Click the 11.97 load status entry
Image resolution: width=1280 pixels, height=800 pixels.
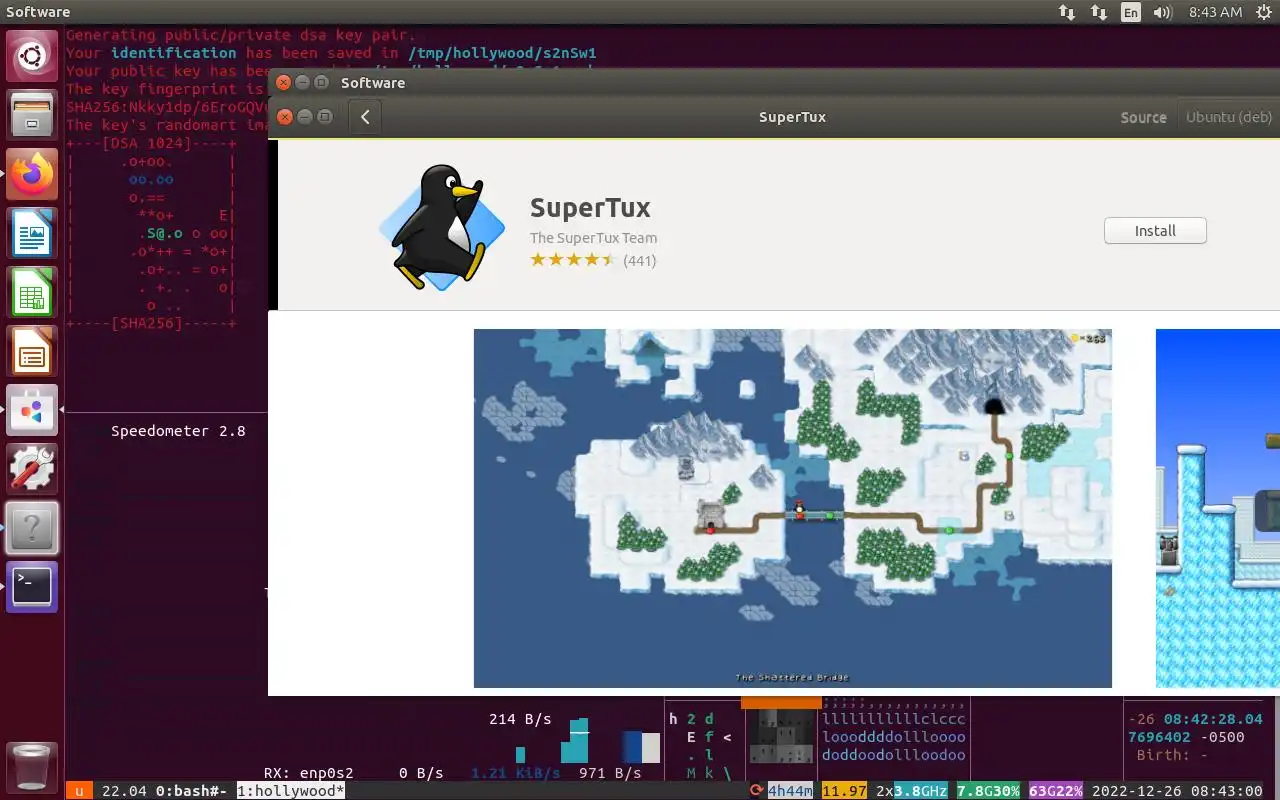click(844, 791)
